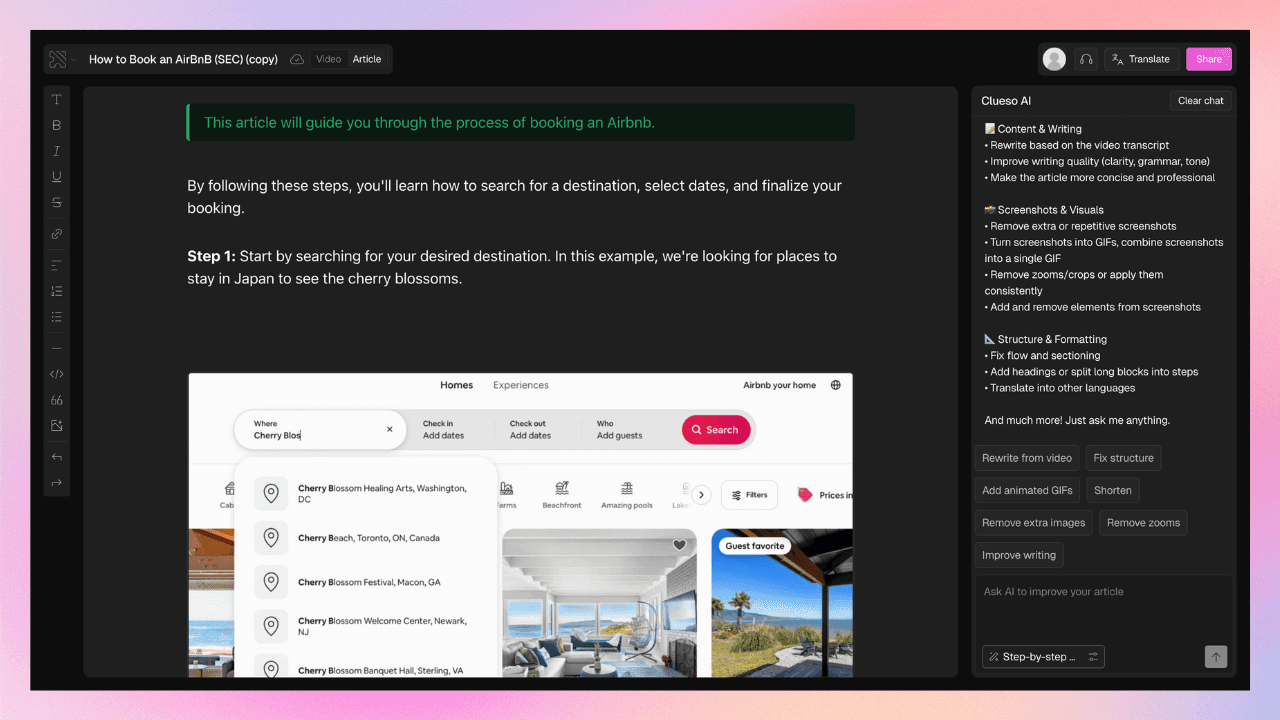The image size is (1280, 720).
Task: Toggle underline formatting
Action: click(57, 177)
